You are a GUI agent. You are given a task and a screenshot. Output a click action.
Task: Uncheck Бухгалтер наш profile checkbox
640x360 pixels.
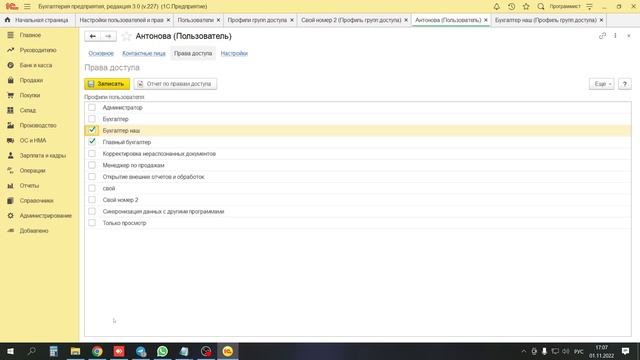92,130
